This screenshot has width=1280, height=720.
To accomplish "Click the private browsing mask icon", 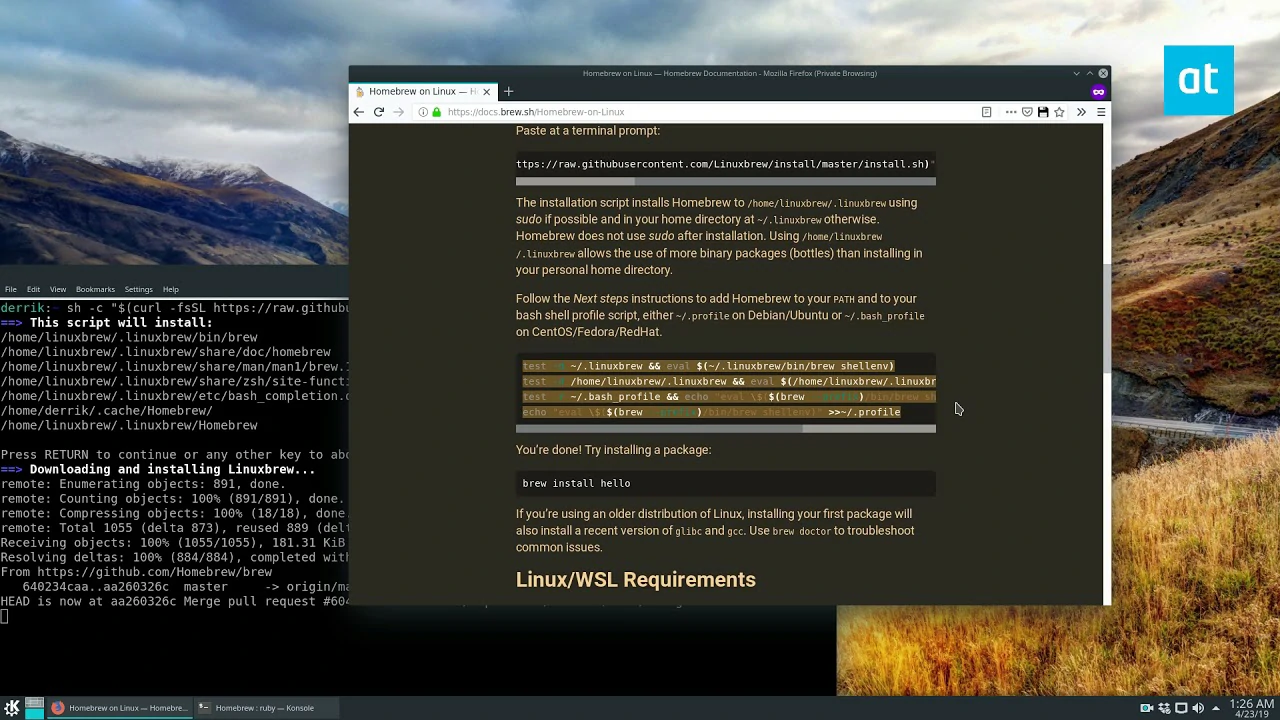I will pyautogui.click(x=1098, y=92).
